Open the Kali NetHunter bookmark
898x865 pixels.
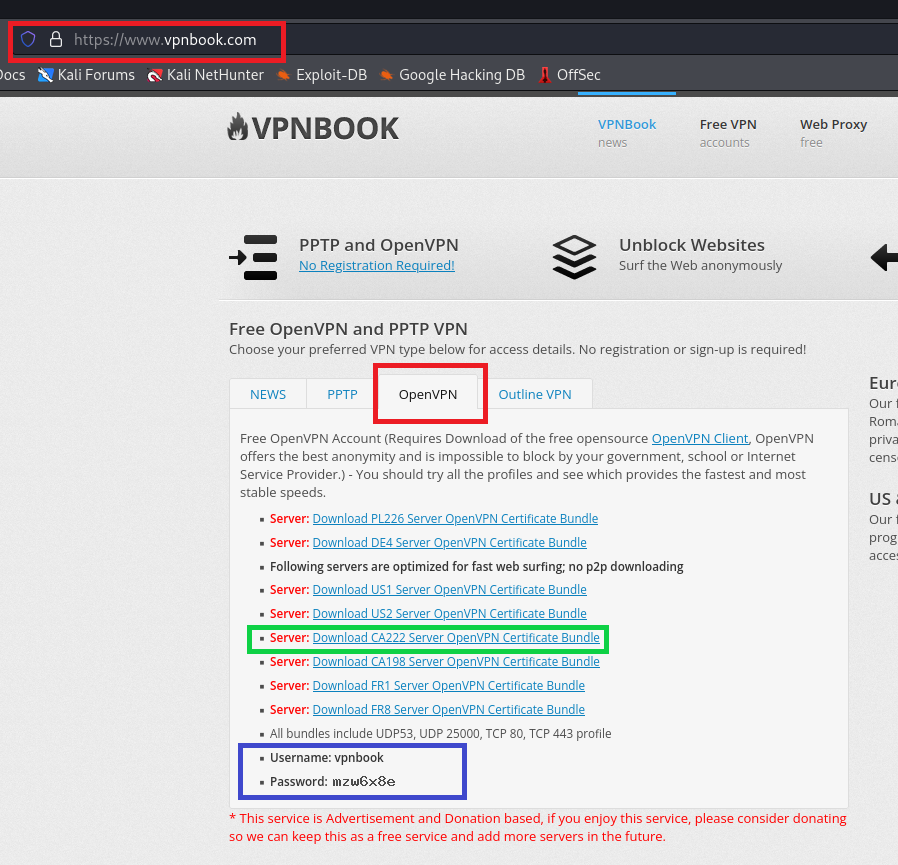(205, 75)
